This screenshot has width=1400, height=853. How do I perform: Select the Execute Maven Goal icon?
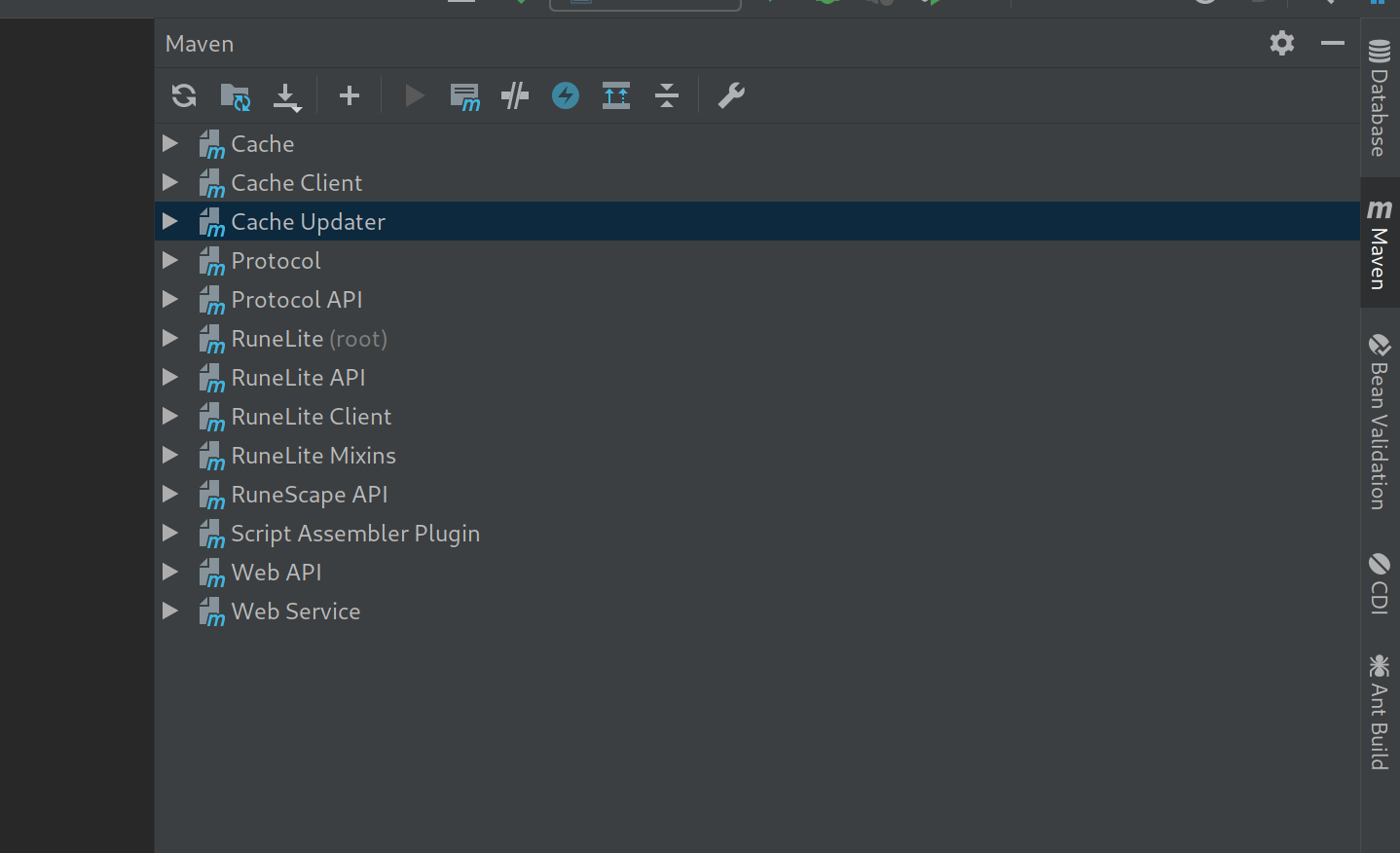coord(465,95)
